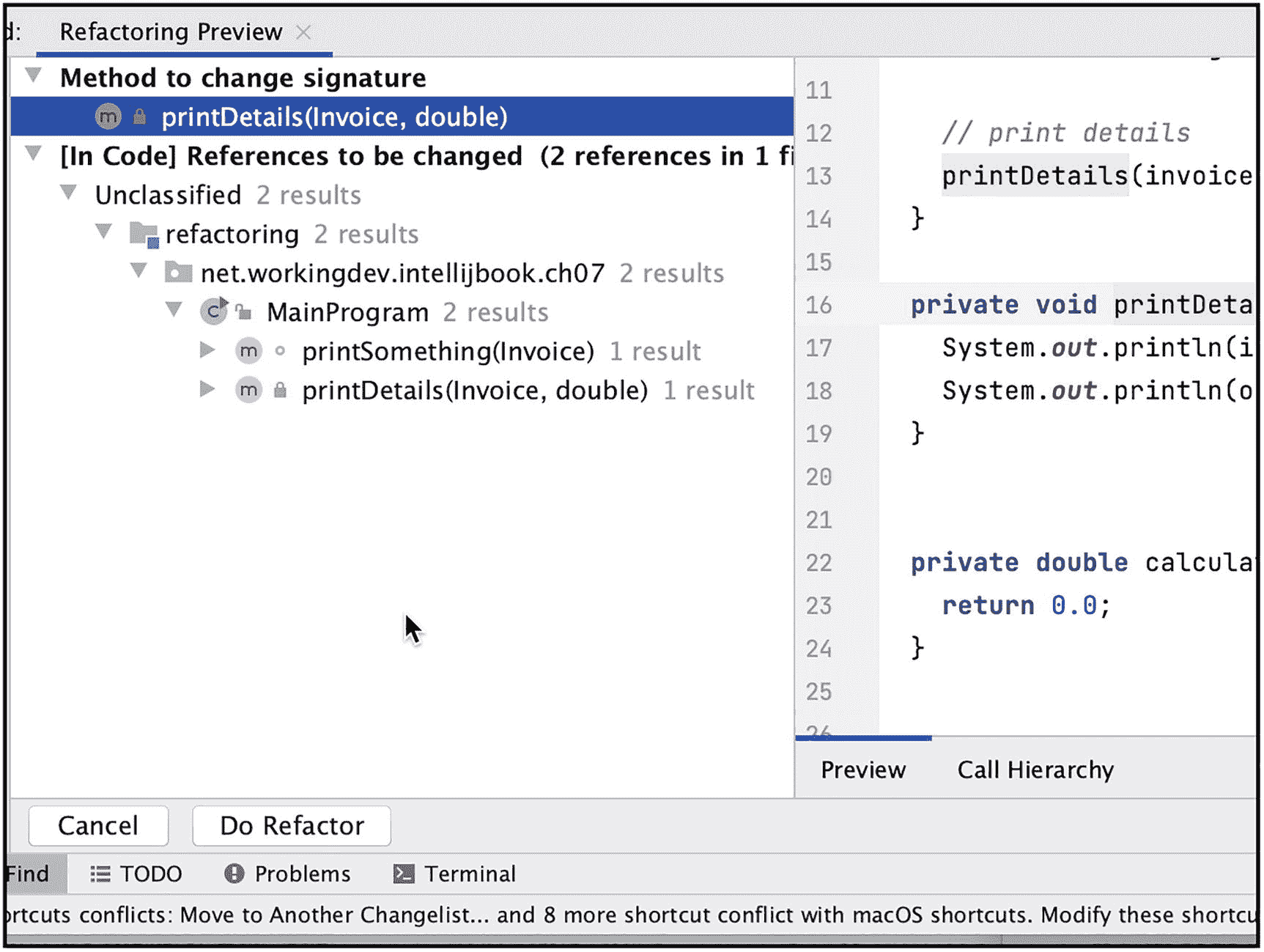Click the Do Refactor button
The image size is (1264, 952).
pos(292,826)
